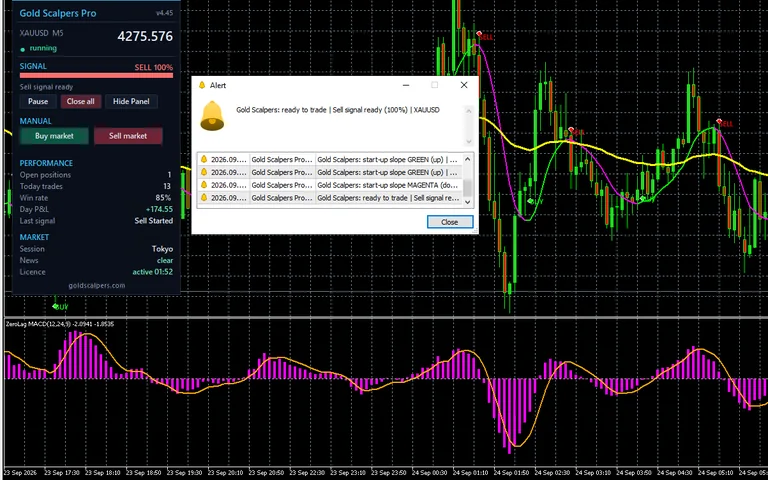This screenshot has height=480, width=768.
Task: Click the 23 Sep 20:10 time axis label
Action: tap(226, 473)
